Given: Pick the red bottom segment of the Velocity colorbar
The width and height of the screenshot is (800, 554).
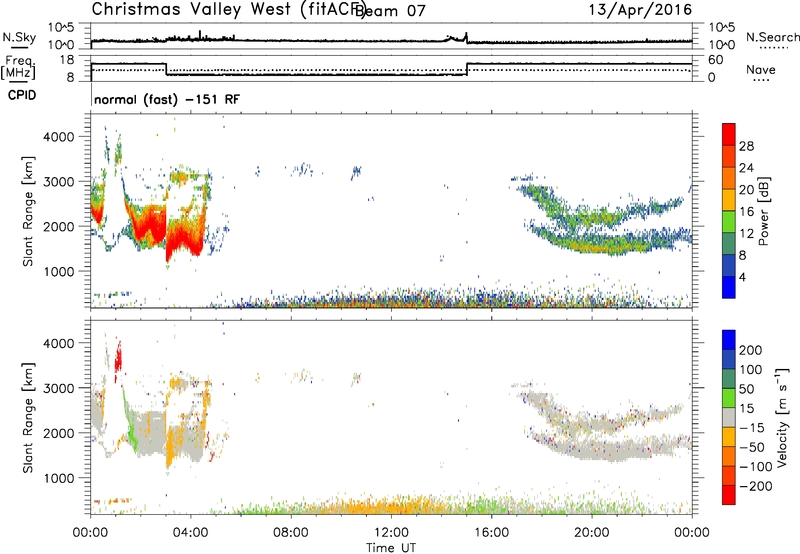Looking at the screenshot, I should click(x=729, y=495).
